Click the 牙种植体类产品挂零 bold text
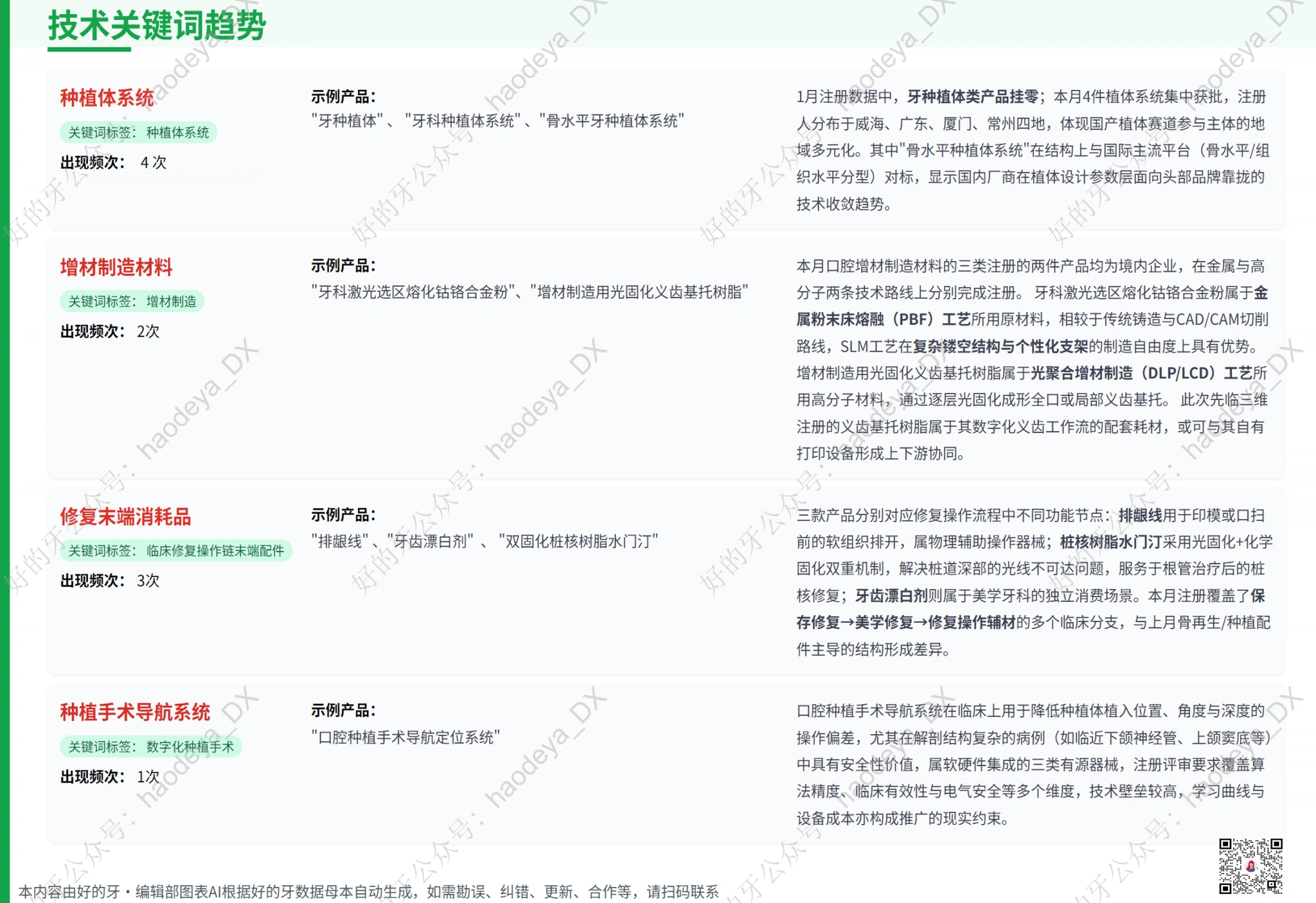This screenshot has height=903, width=1316. 972,97
